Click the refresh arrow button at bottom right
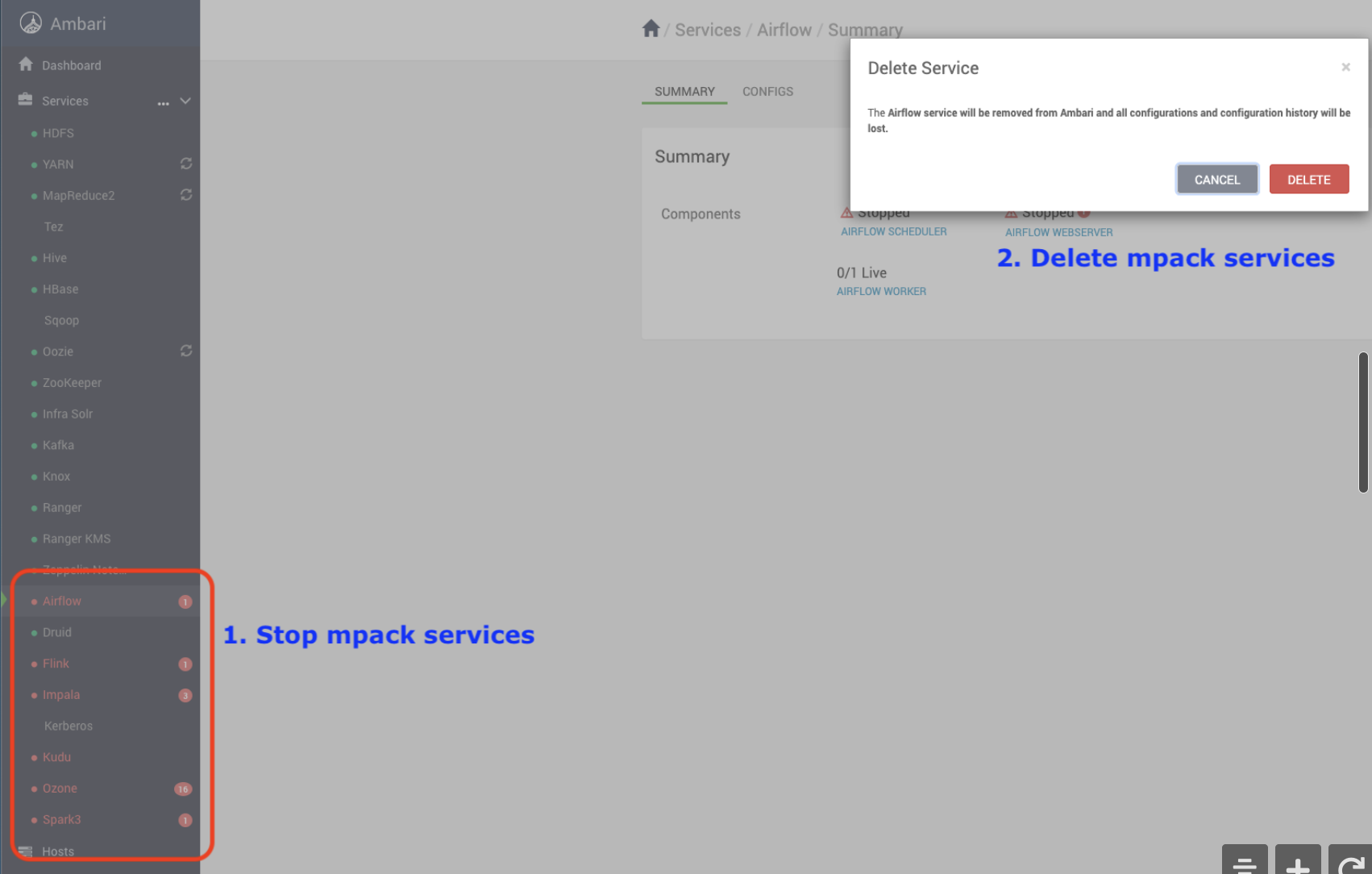Viewport: 1372px width, 874px height. pyautogui.click(x=1350, y=861)
